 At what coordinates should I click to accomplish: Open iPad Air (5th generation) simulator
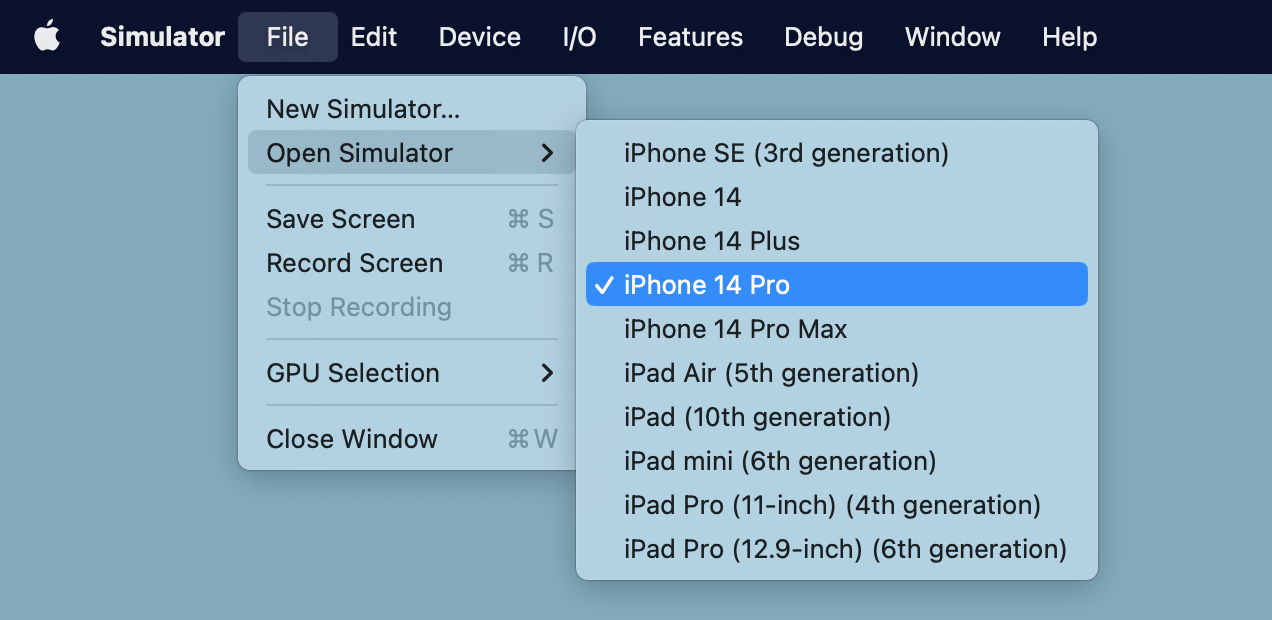772,373
